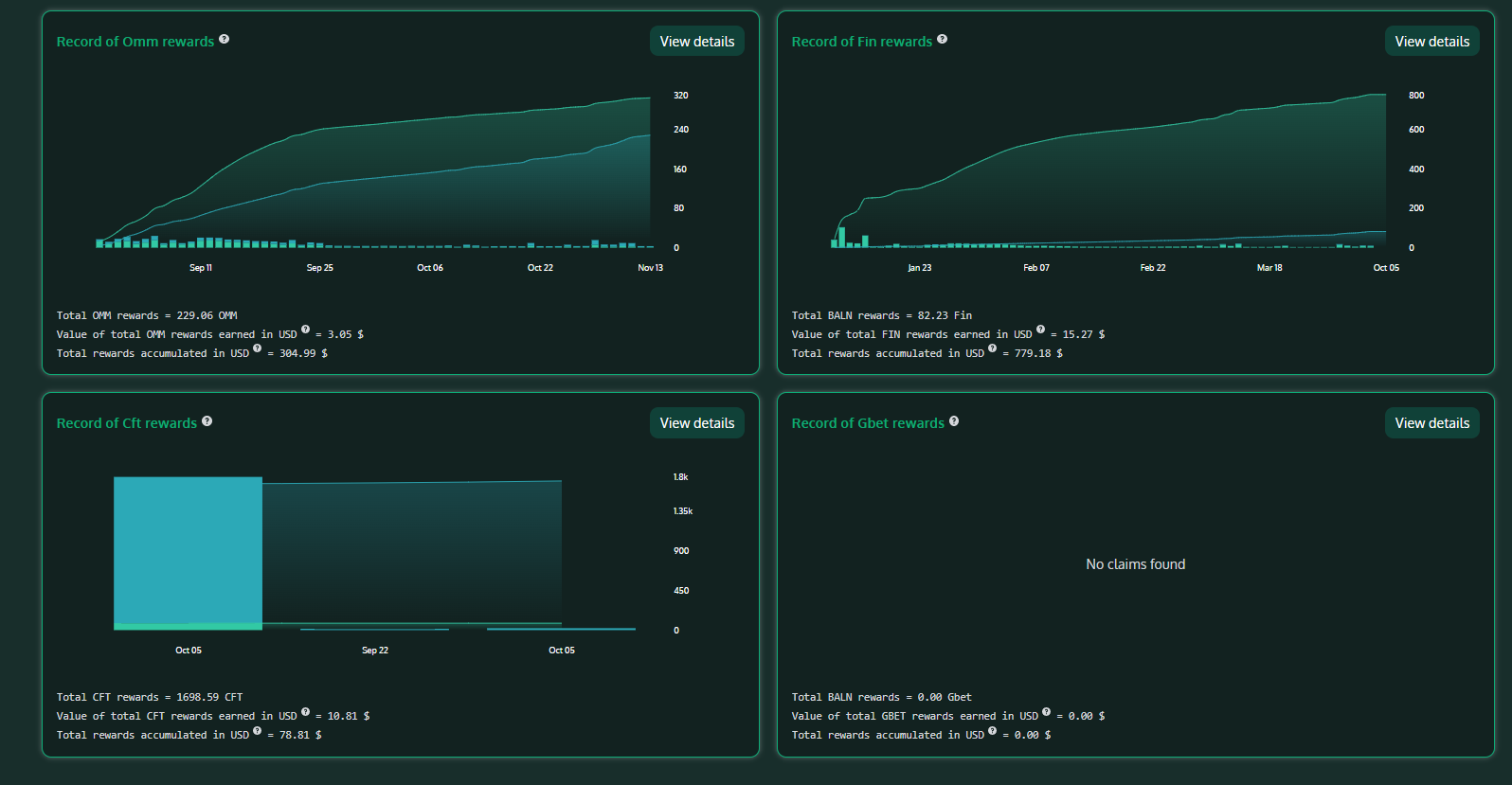The image size is (1512, 785).
Task: Click the Record of Omm rewards title
Action: click(135, 42)
